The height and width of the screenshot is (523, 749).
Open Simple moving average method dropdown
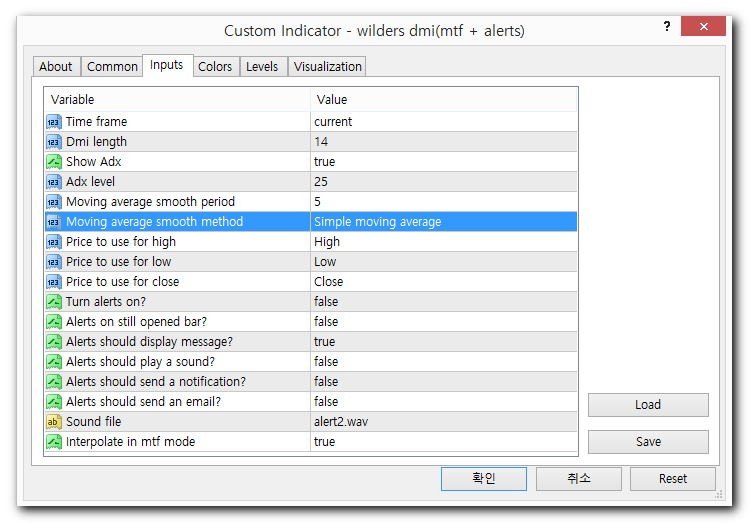(443, 222)
